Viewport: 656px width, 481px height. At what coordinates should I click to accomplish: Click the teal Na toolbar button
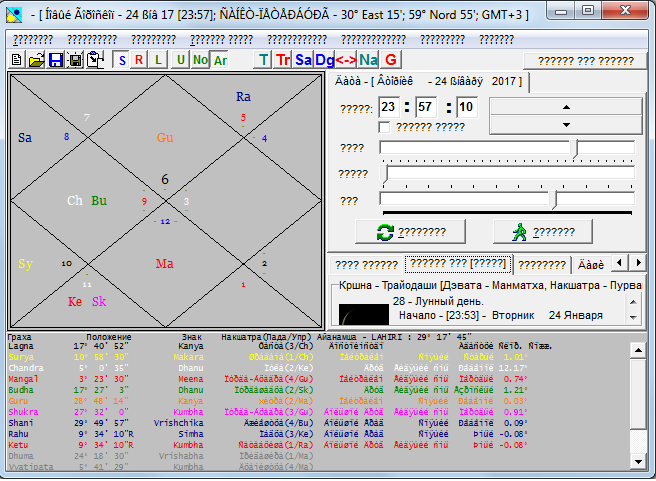[368, 60]
